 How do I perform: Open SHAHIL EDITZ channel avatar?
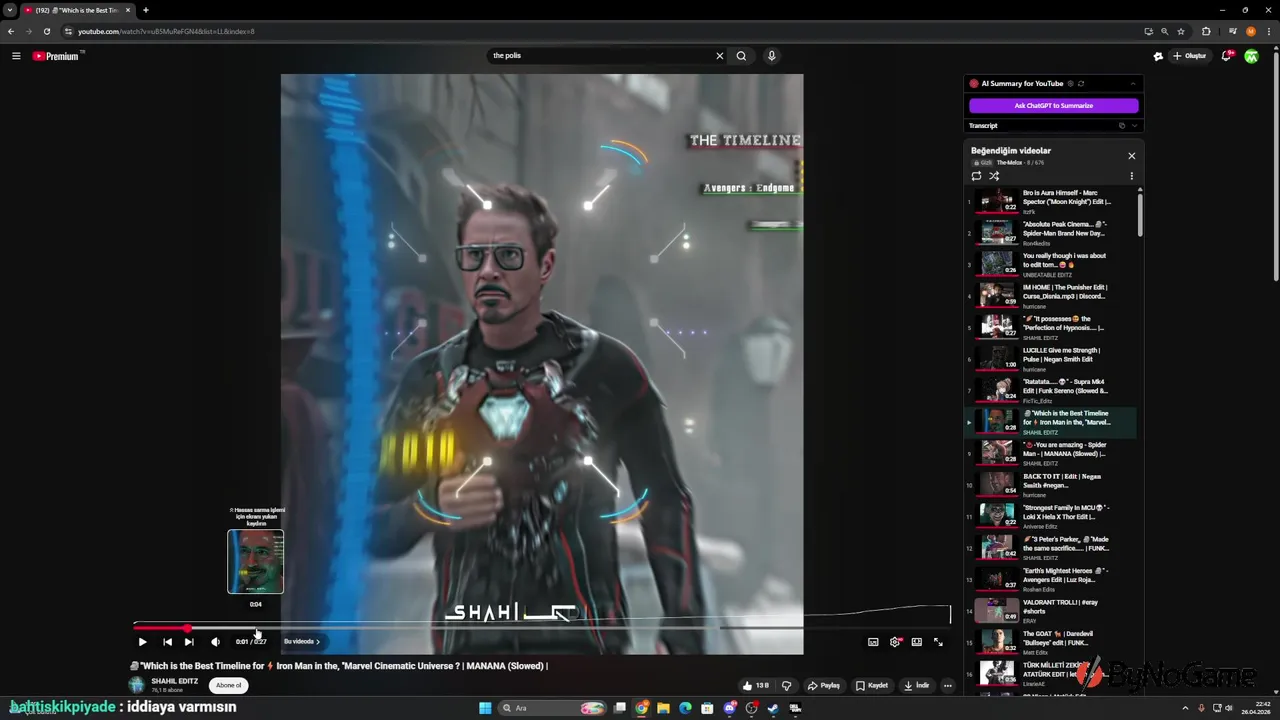pyautogui.click(x=136, y=685)
